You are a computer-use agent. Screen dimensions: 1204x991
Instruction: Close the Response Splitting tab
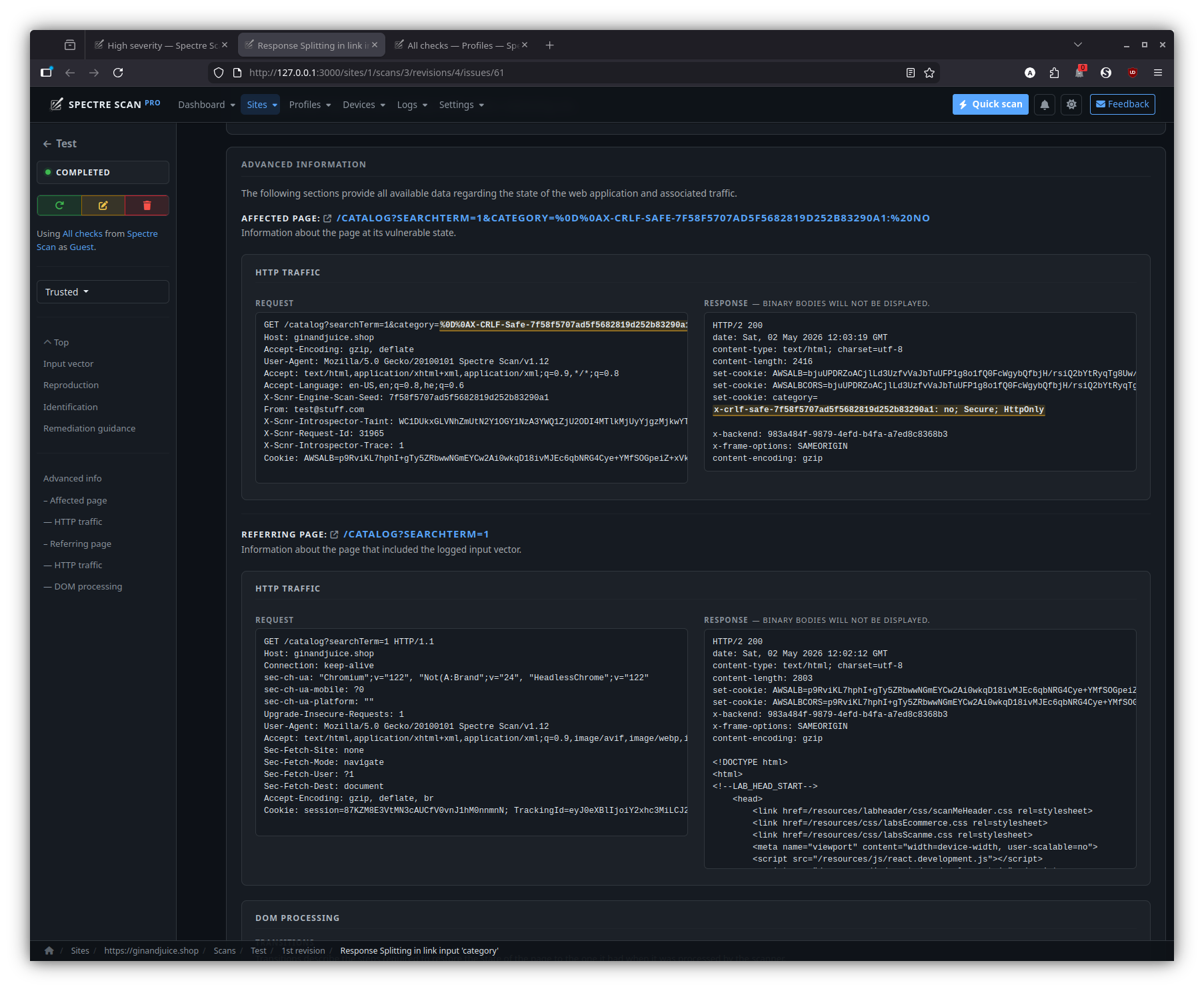coord(375,45)
